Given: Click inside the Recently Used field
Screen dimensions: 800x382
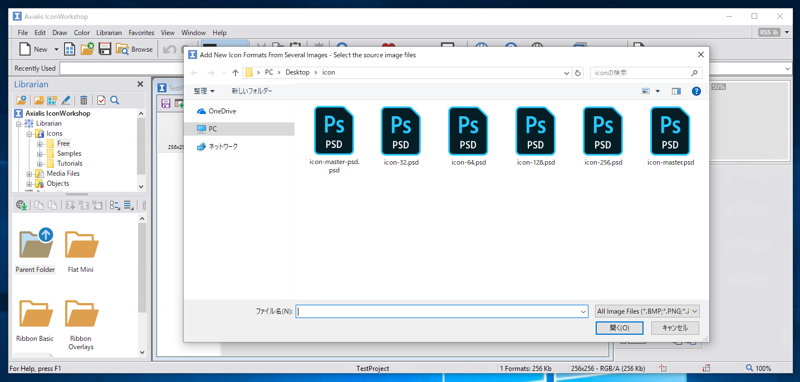Looking at the screenshot, I should (122, 68).
